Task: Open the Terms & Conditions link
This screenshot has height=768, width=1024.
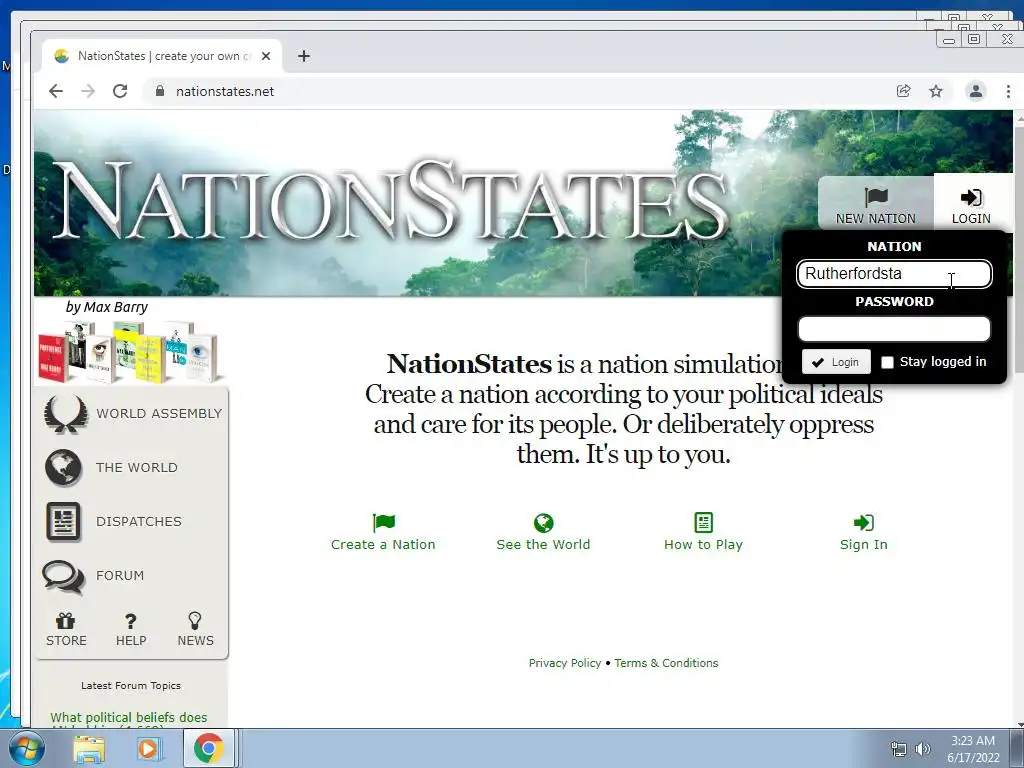Action: 666,663
